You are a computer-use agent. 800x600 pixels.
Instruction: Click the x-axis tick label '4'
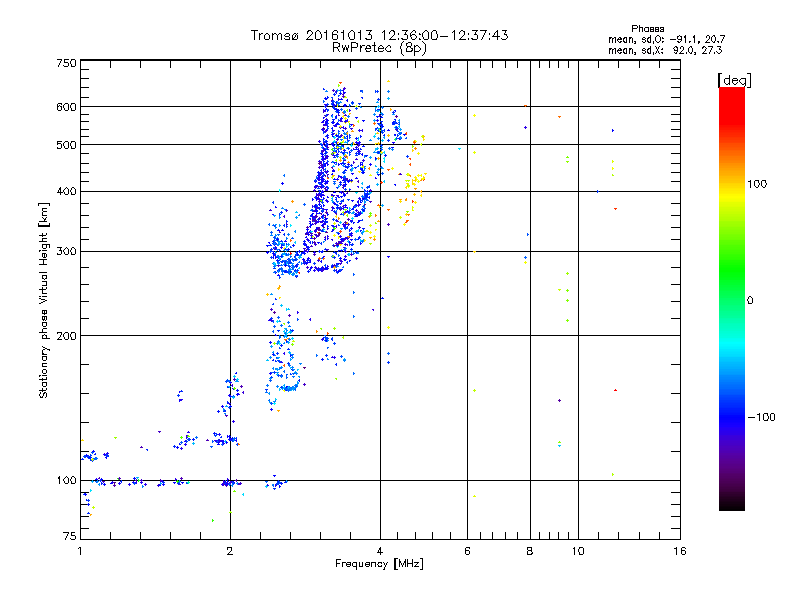pos(380,551)
